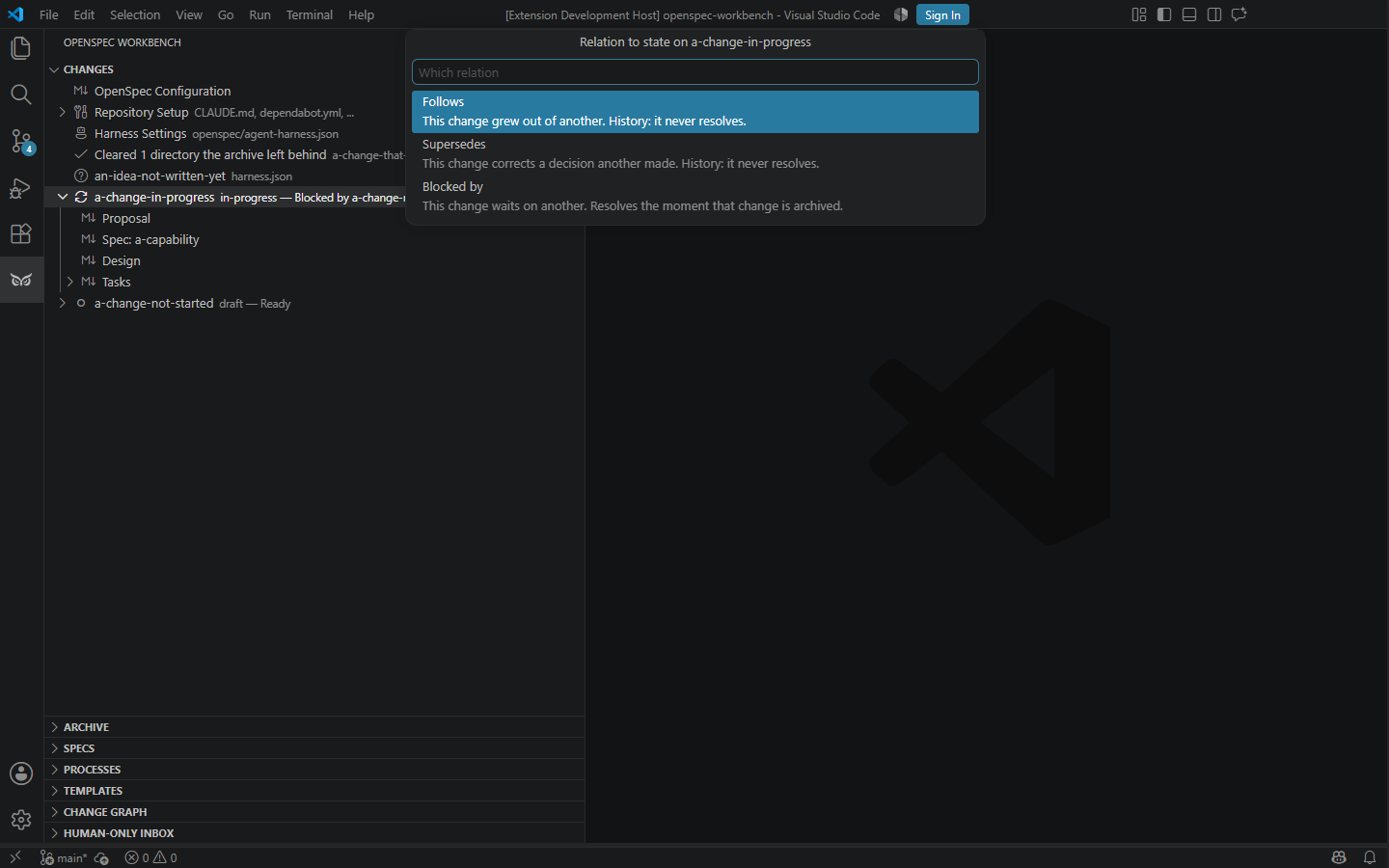Viewport: 1389px width, 868px height.
Task: Open the Terminal menu
Action: click(x=310, y=14)
